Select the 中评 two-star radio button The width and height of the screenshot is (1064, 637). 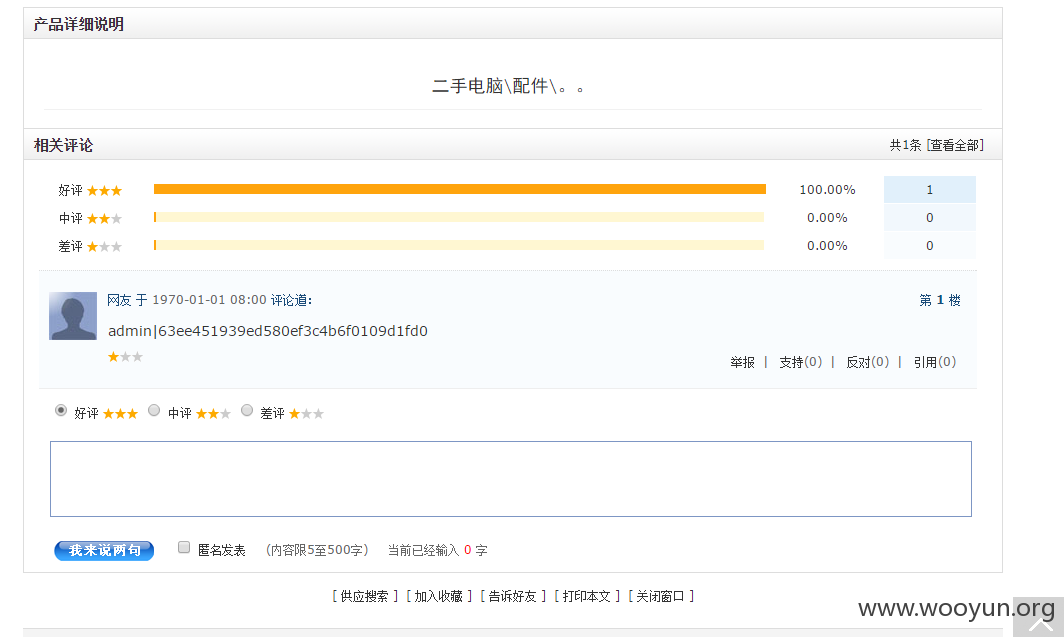click(154, 410)
